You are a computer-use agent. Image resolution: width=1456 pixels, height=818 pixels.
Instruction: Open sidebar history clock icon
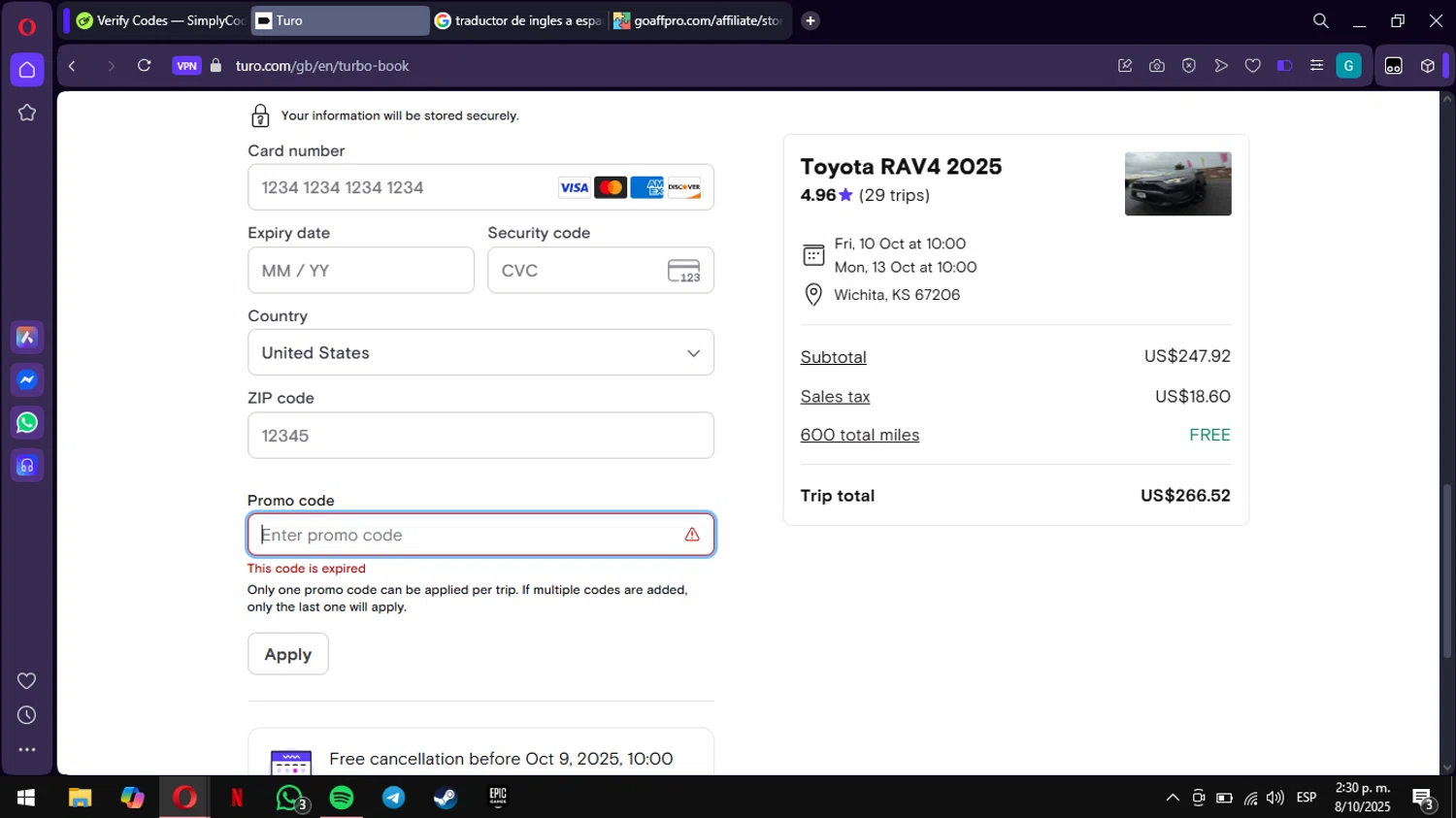(27, 715)
